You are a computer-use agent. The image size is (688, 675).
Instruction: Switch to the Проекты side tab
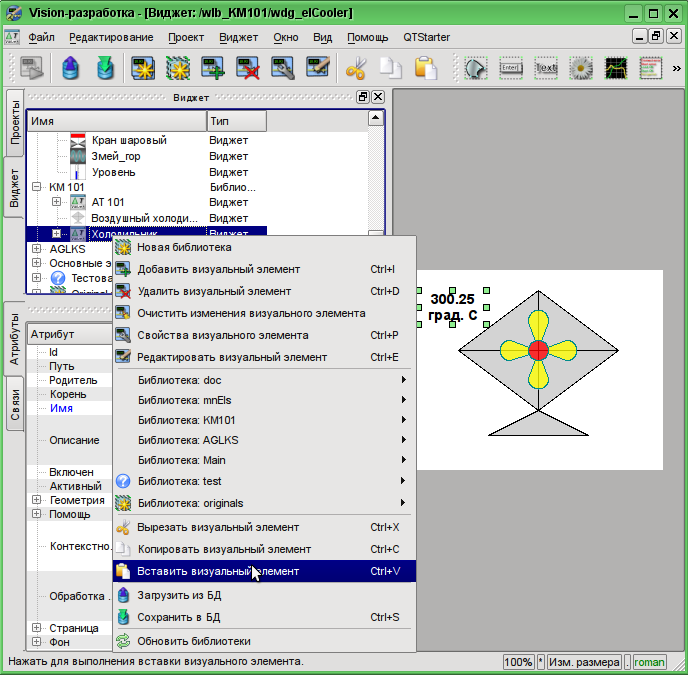pos(14,122)
